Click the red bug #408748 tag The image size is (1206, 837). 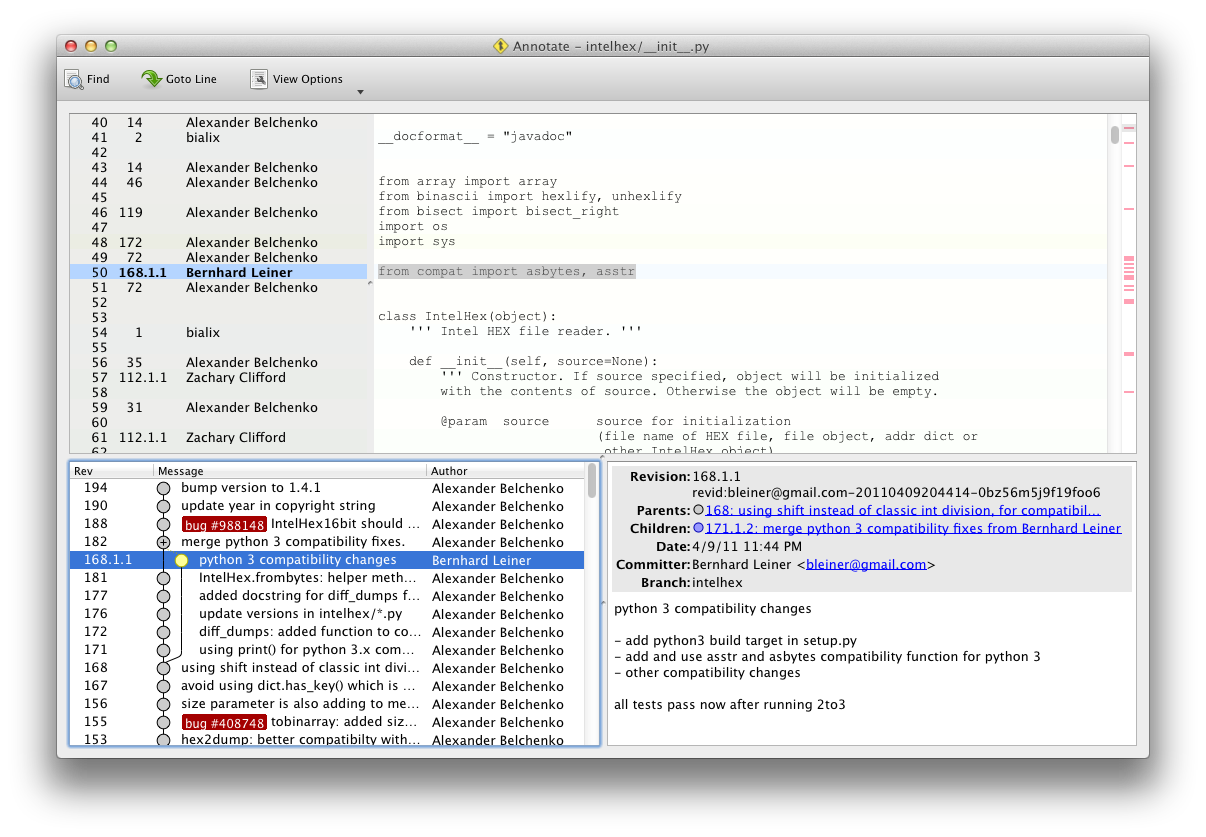225,723
